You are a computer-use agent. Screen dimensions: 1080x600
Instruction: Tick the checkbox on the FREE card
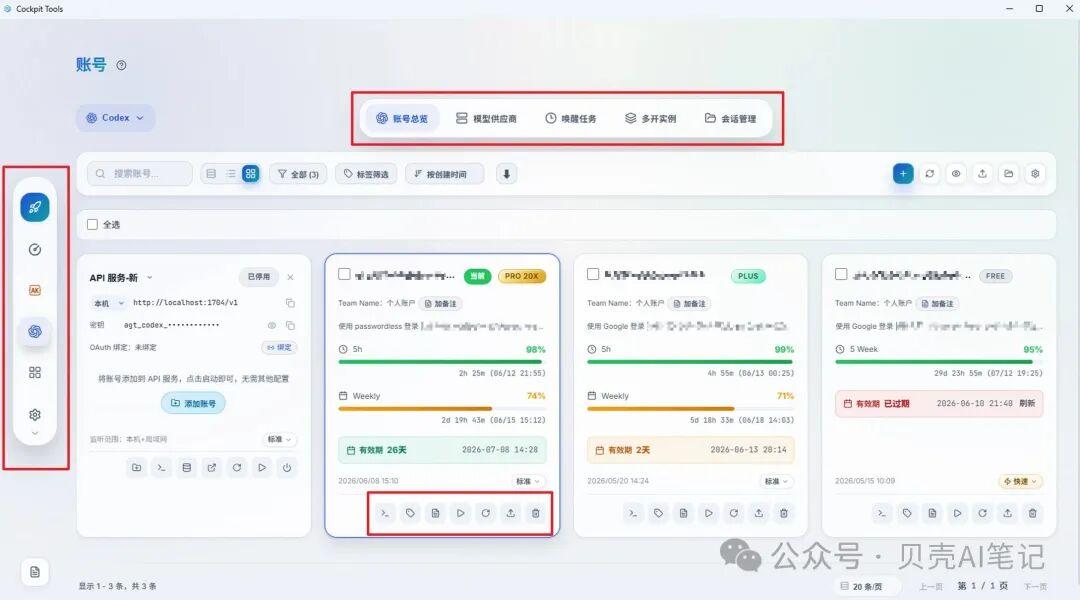[841, 274]
